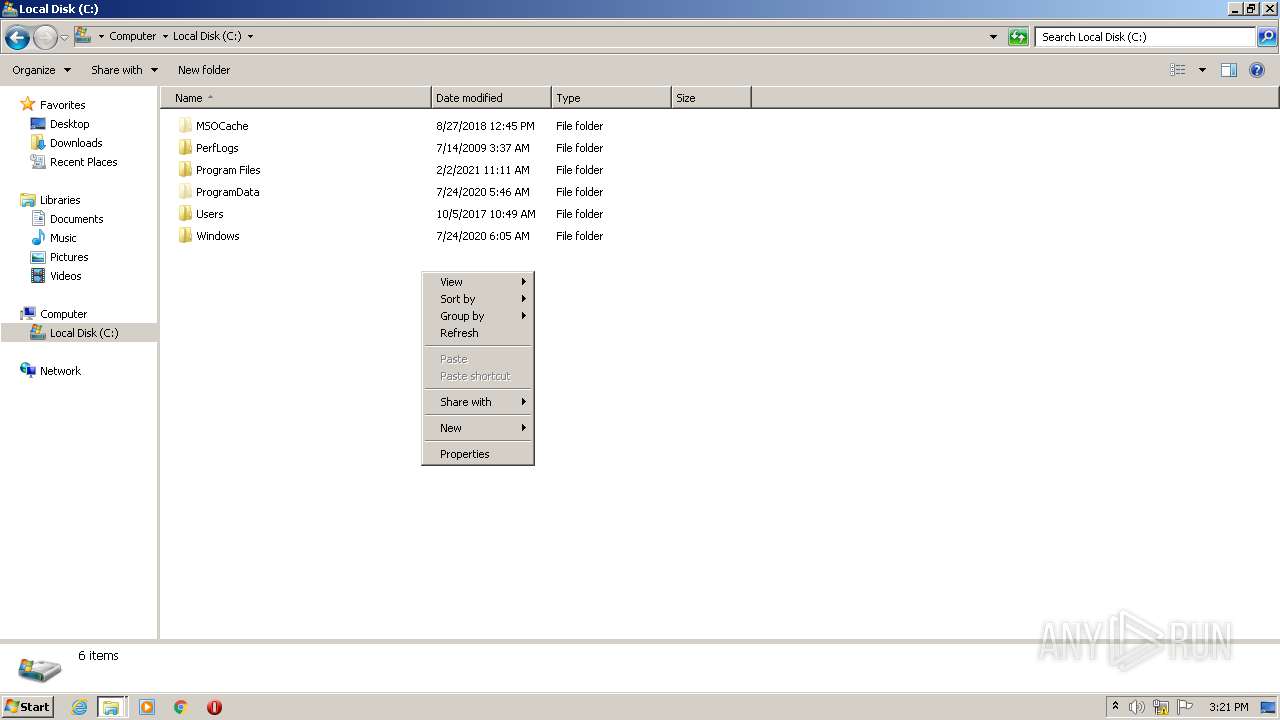Open the Music library
This screenshot has height=720, width=1280.
click(63, 238)
